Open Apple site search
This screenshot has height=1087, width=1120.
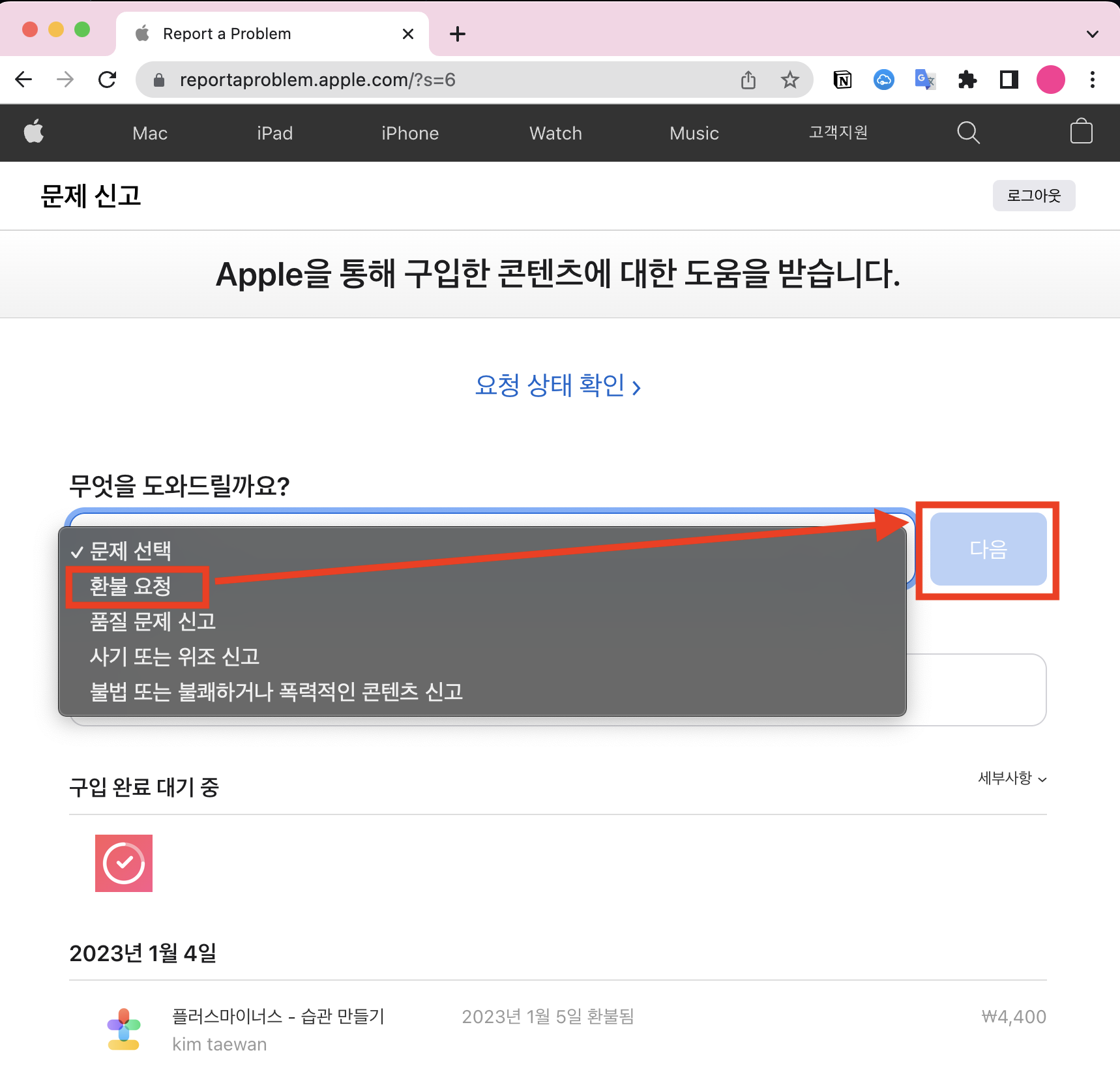(x=968, y=132)
